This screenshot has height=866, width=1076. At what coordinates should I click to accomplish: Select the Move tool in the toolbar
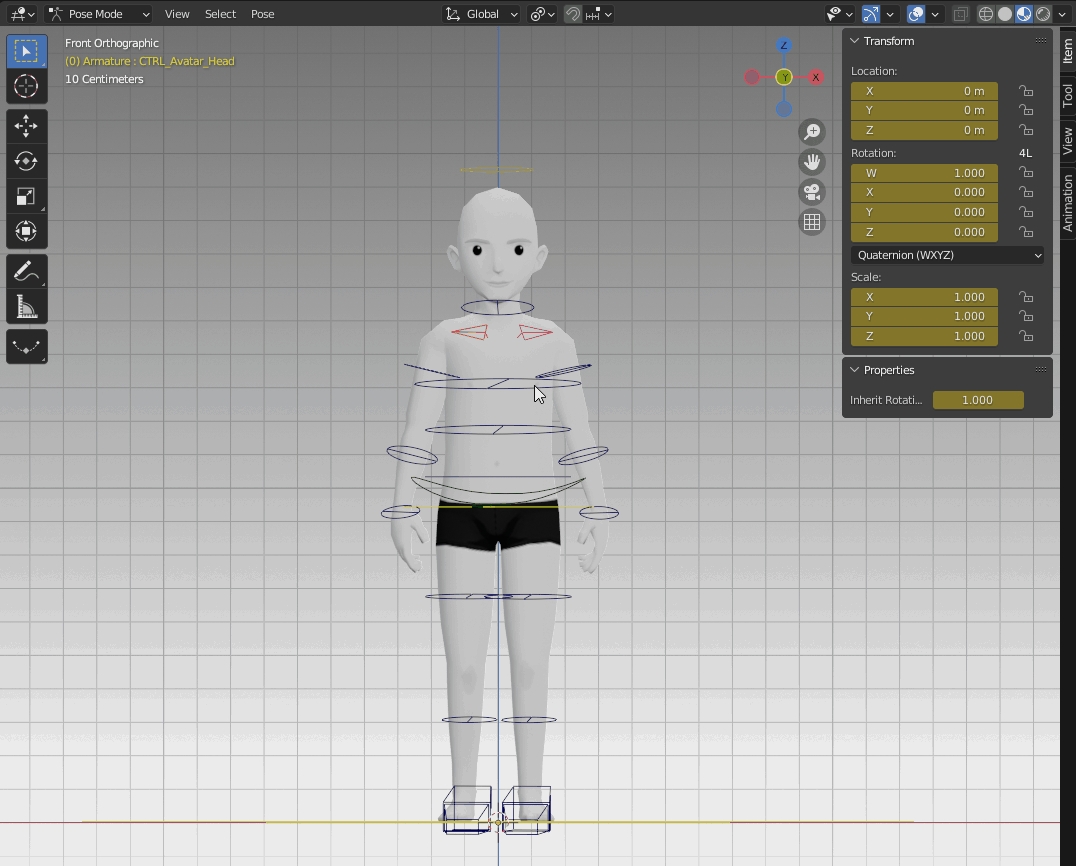click(x=26, y=126)
